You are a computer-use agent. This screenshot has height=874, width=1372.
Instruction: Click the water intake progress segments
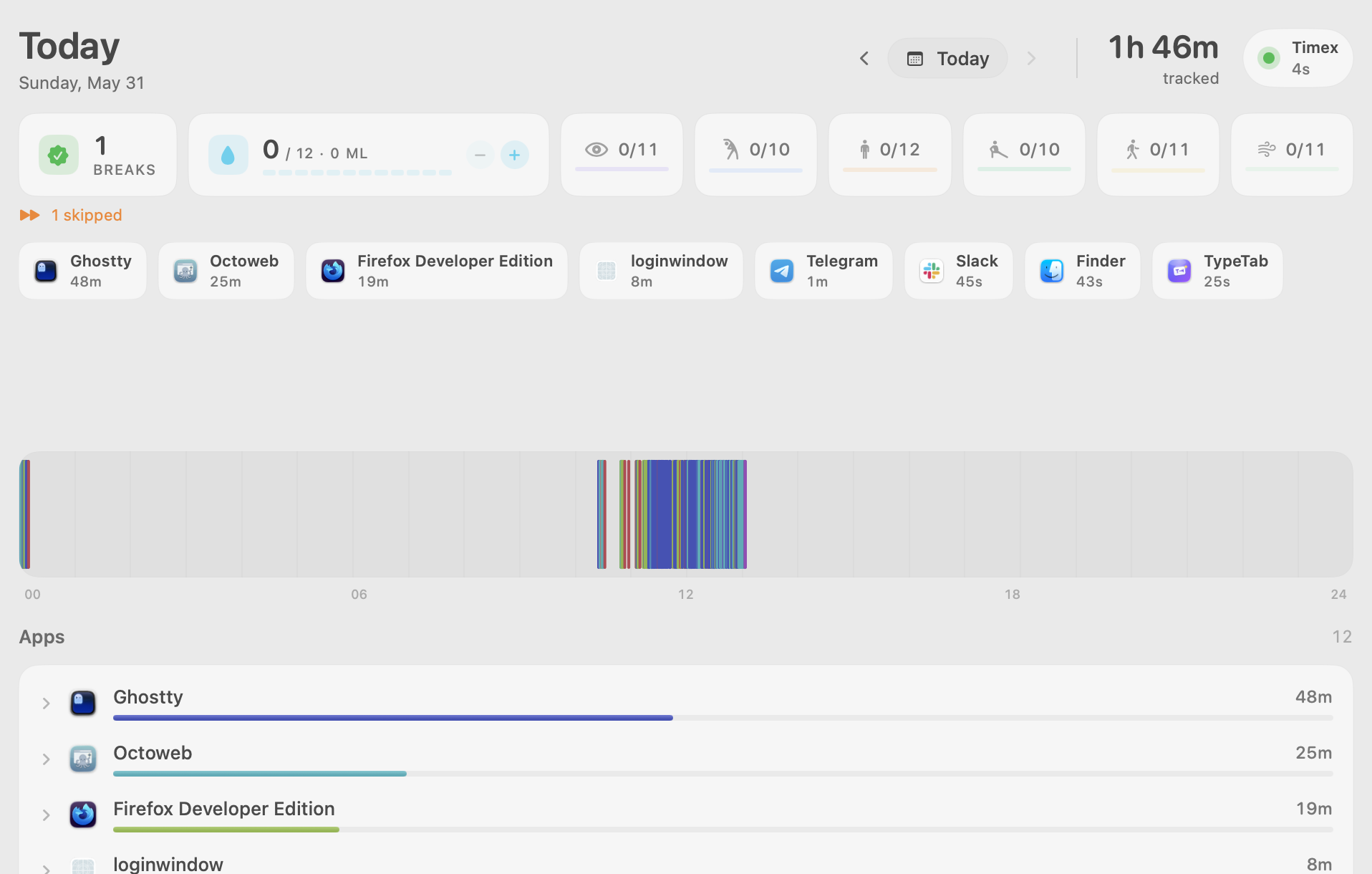357,173
